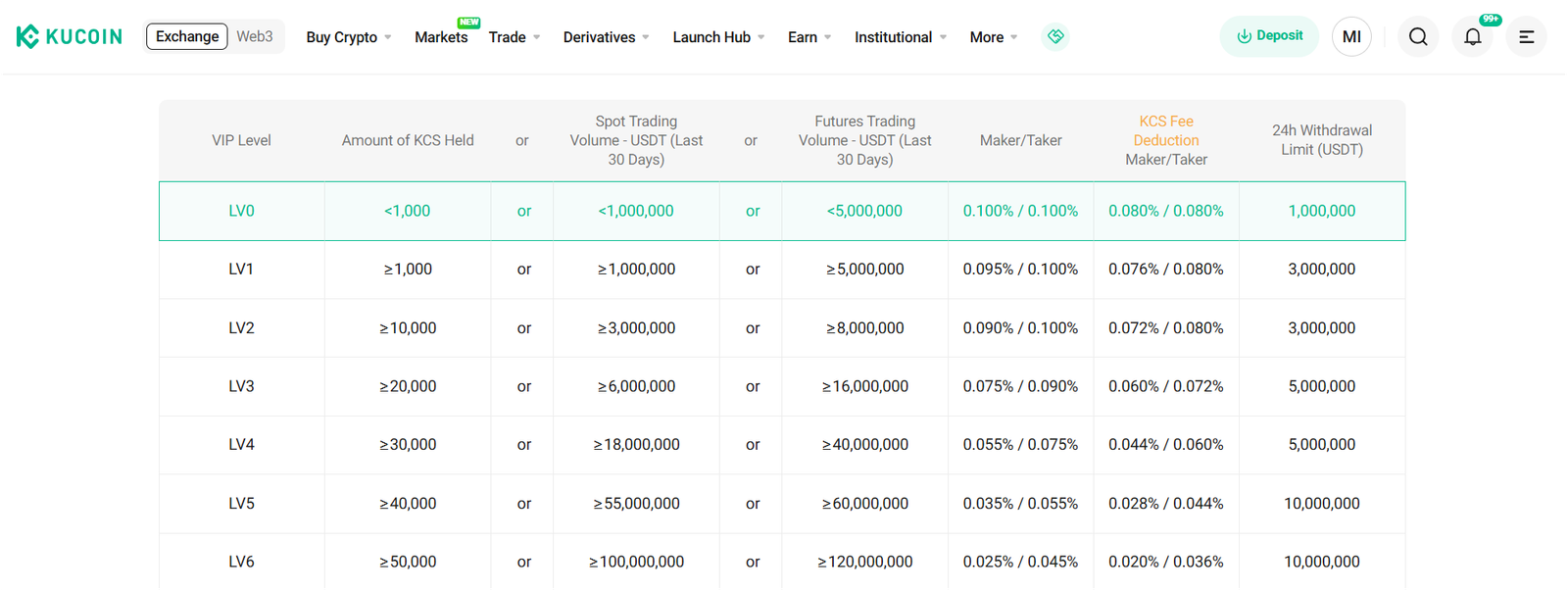
Task: Open the MI account avatar
Action: coord(1351,36)
